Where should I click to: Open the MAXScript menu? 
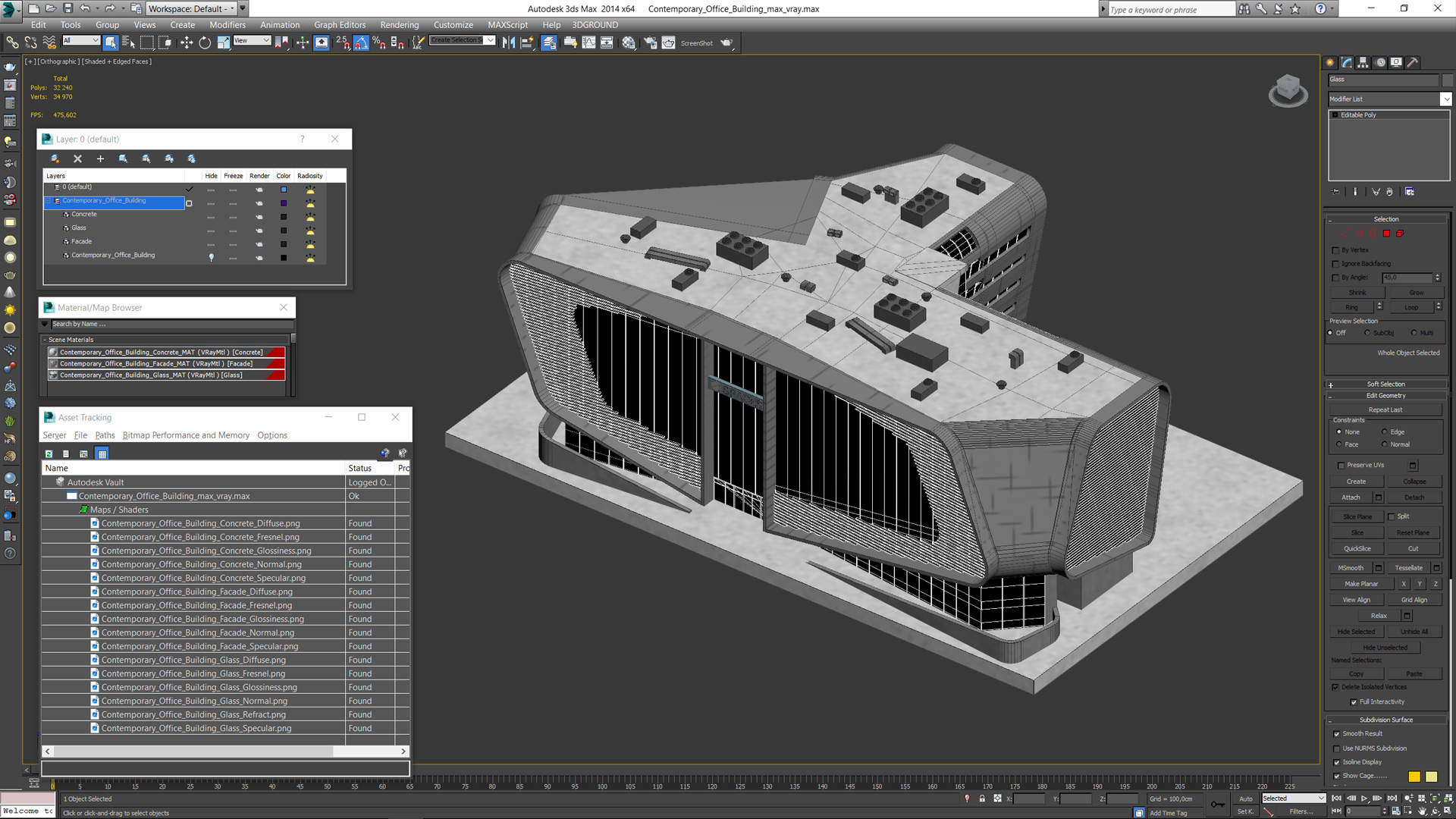pos(507,25)
